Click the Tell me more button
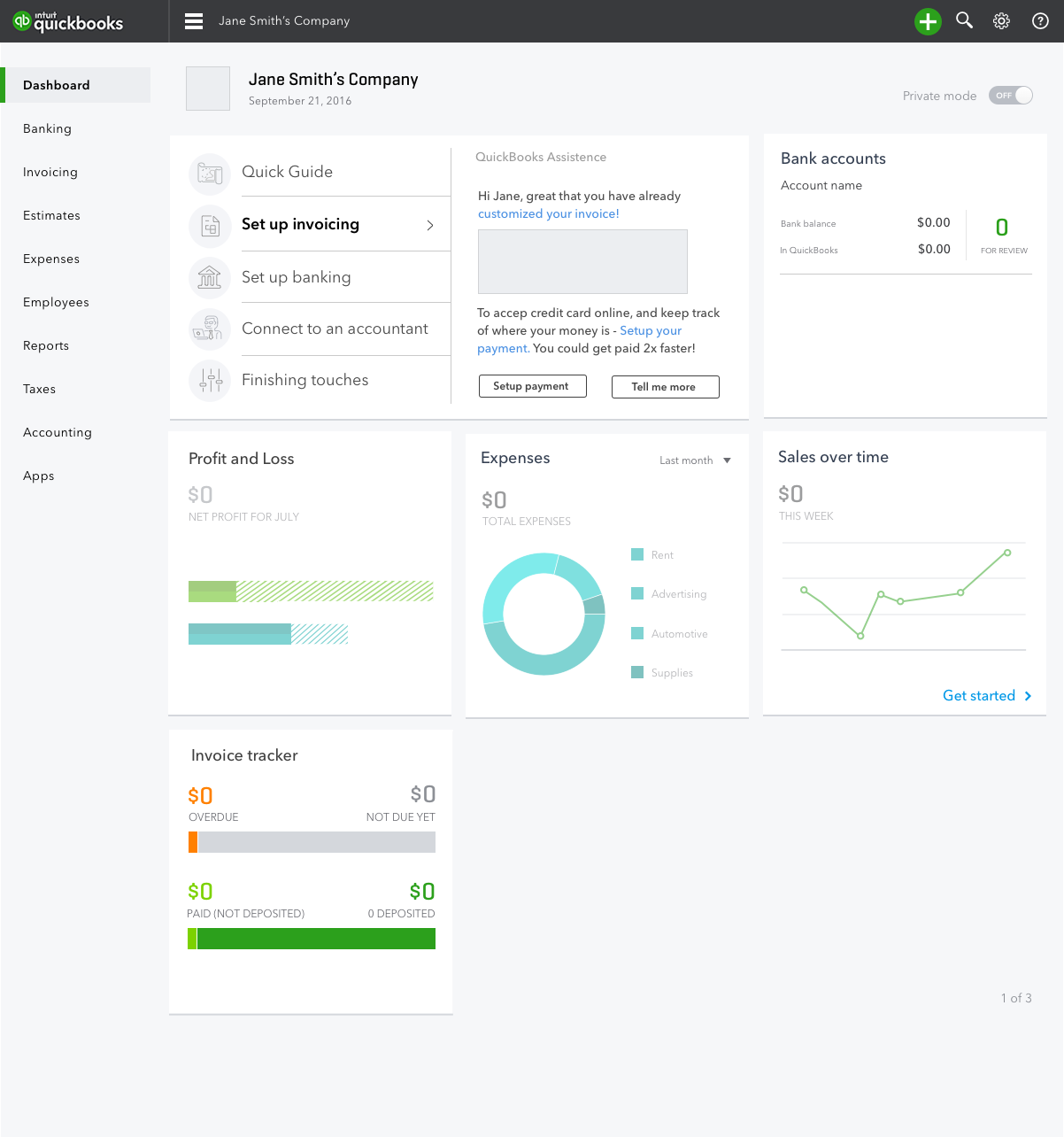 click(x=665, y=387)
